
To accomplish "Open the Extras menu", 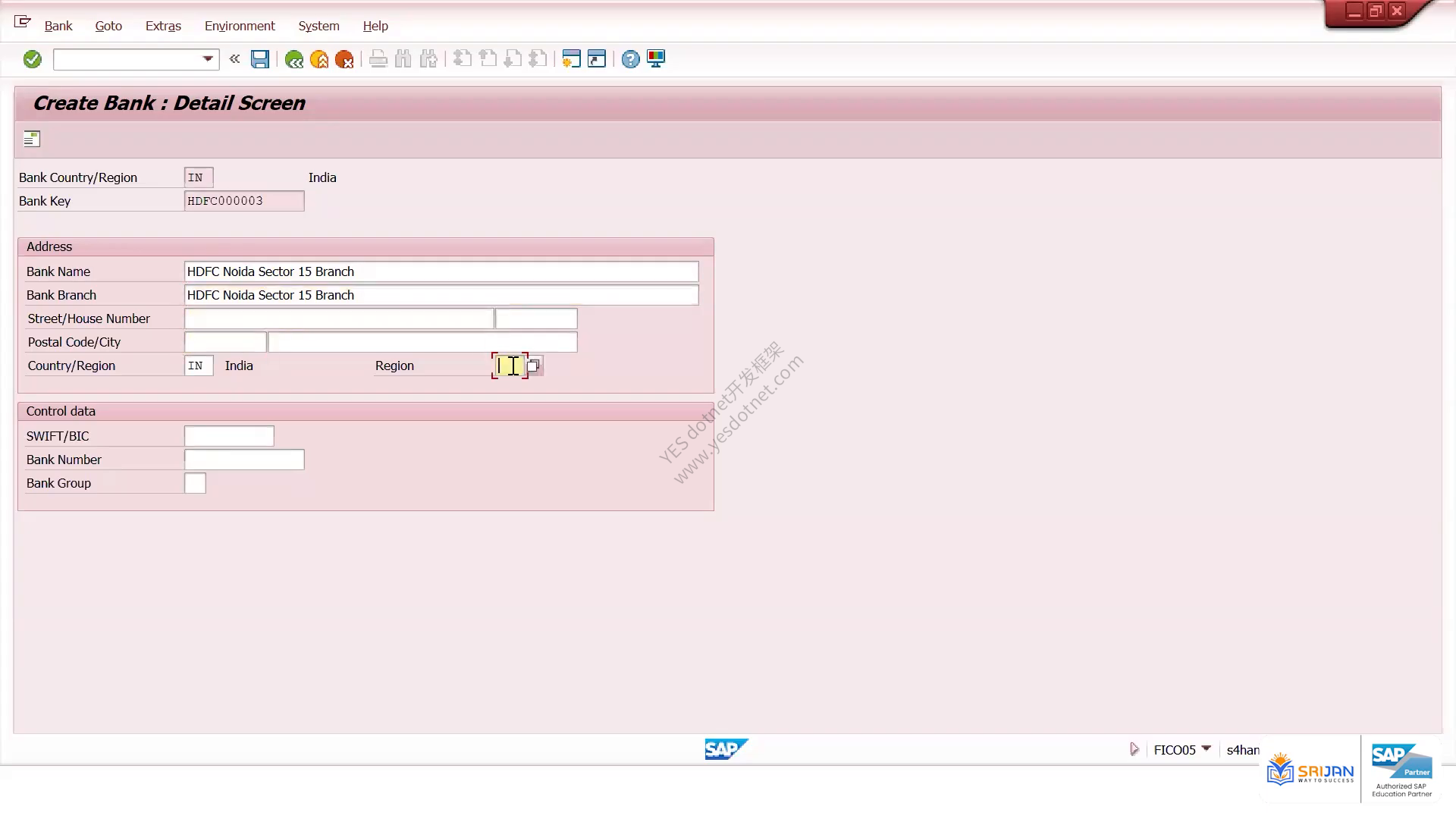I will tap(163, 26).
